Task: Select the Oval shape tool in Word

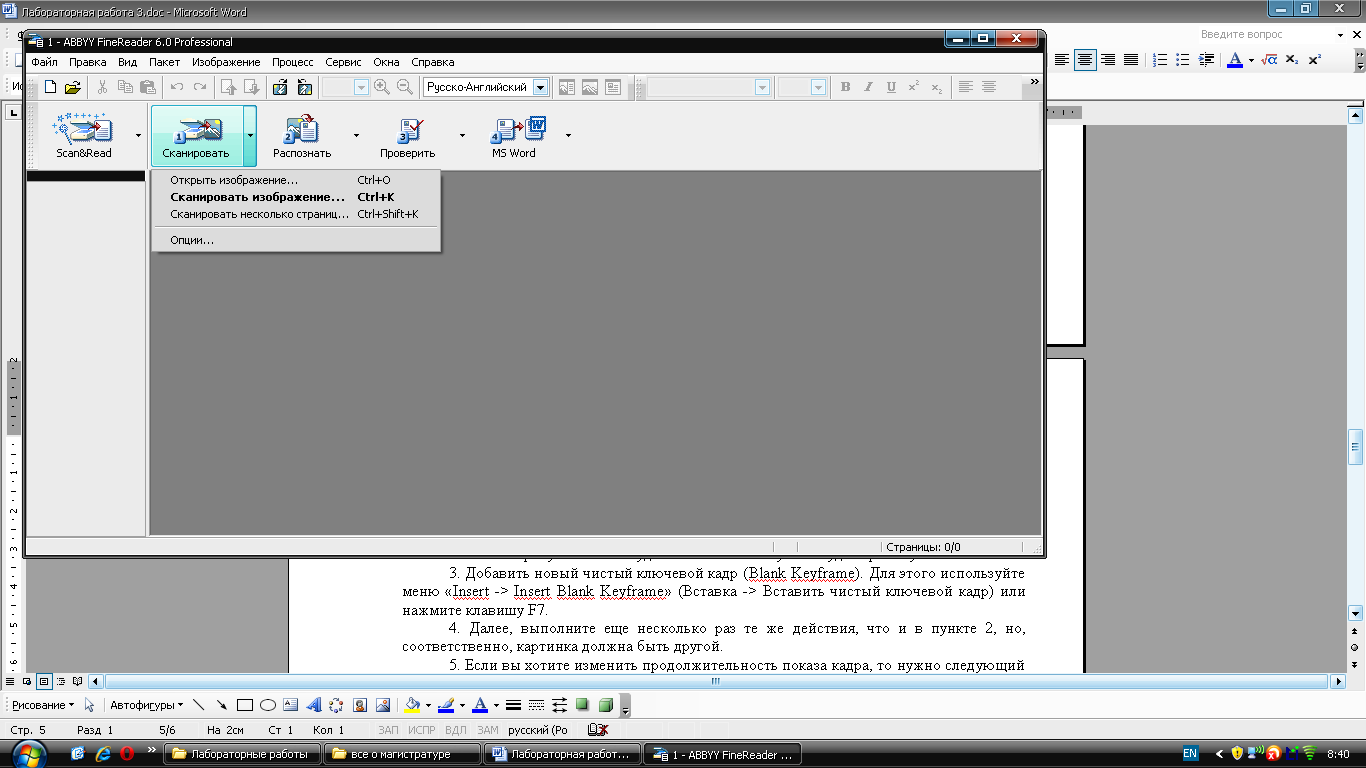Action: [267, 705]
